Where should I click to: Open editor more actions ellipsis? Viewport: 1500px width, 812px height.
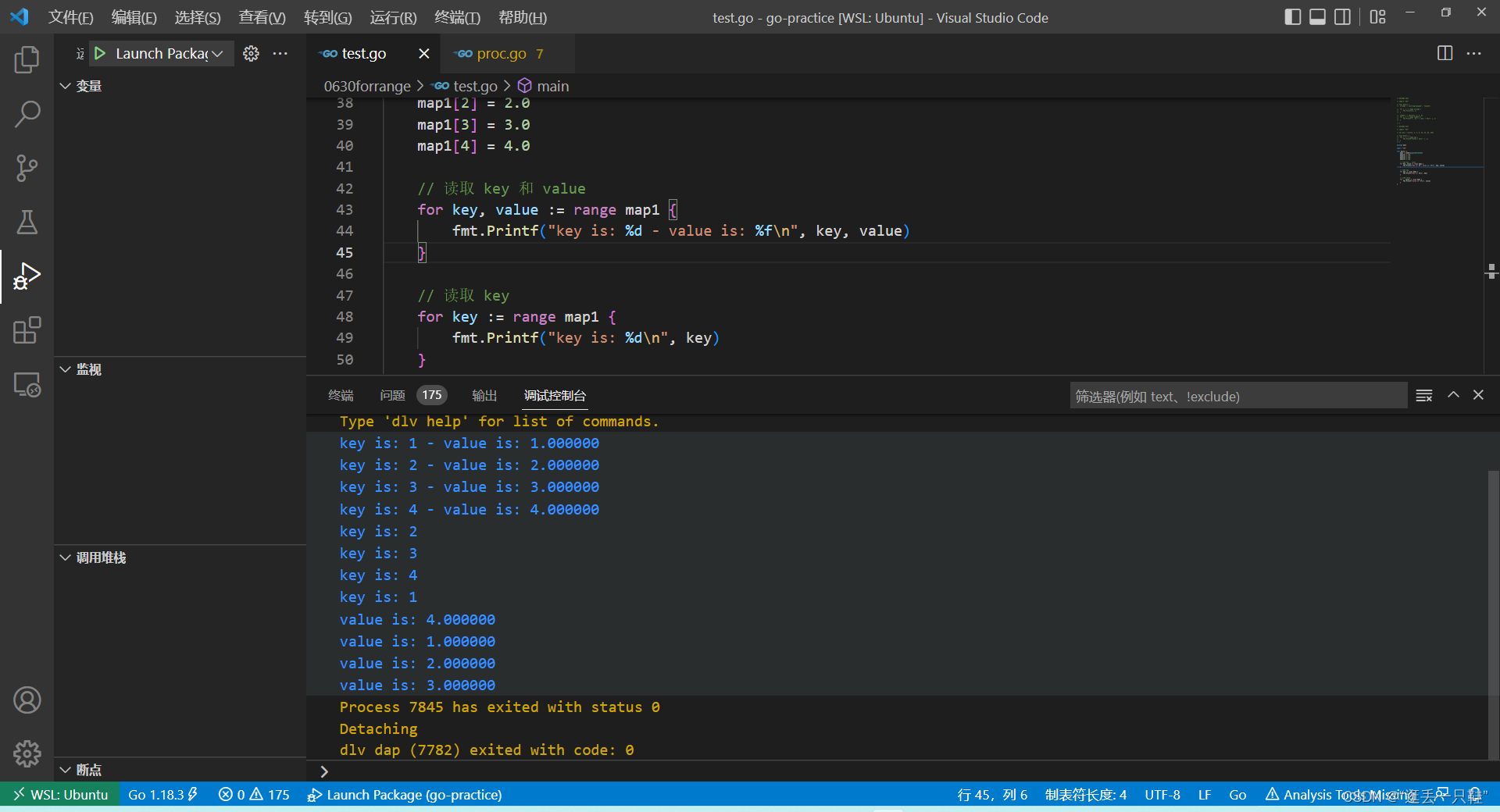click(x=1474, y=53)
